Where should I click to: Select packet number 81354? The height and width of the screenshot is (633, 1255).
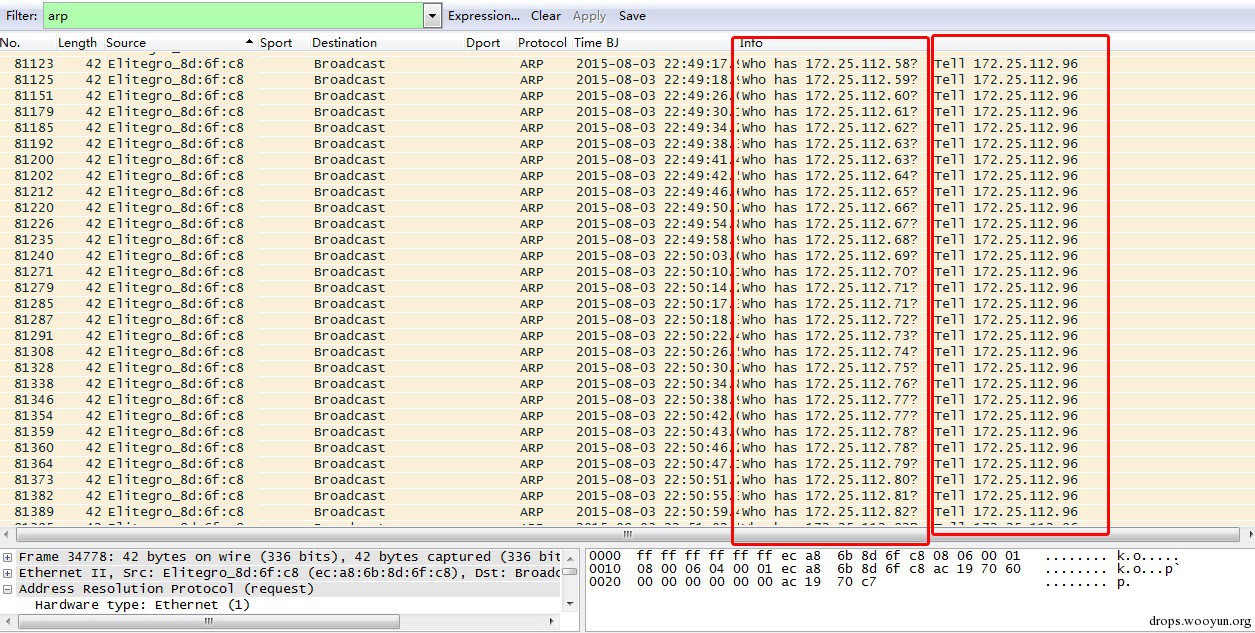coord(34,416)
